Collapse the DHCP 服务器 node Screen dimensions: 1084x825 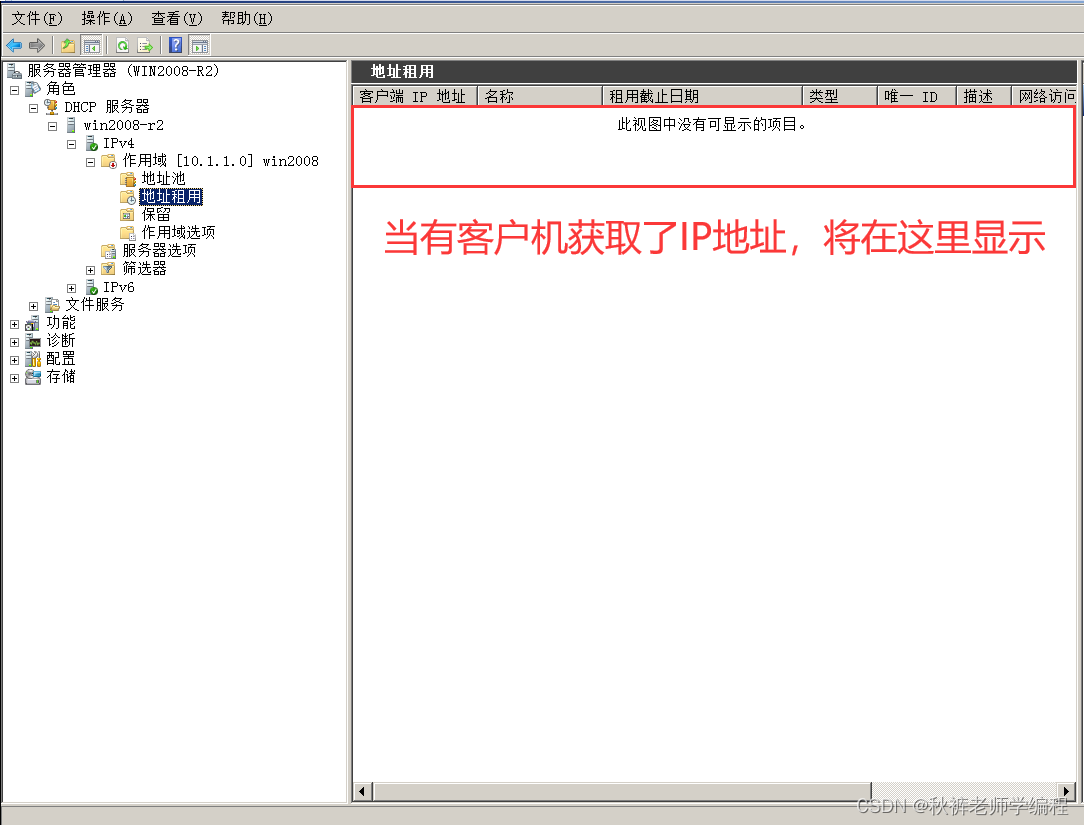33,109
